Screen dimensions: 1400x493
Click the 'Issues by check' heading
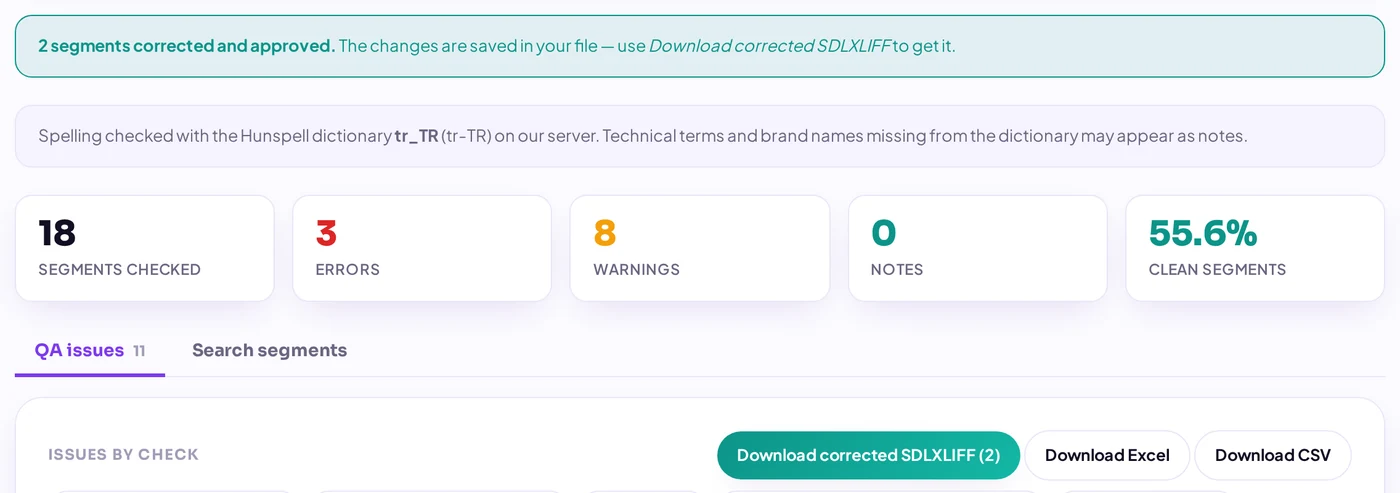[123, 455]
